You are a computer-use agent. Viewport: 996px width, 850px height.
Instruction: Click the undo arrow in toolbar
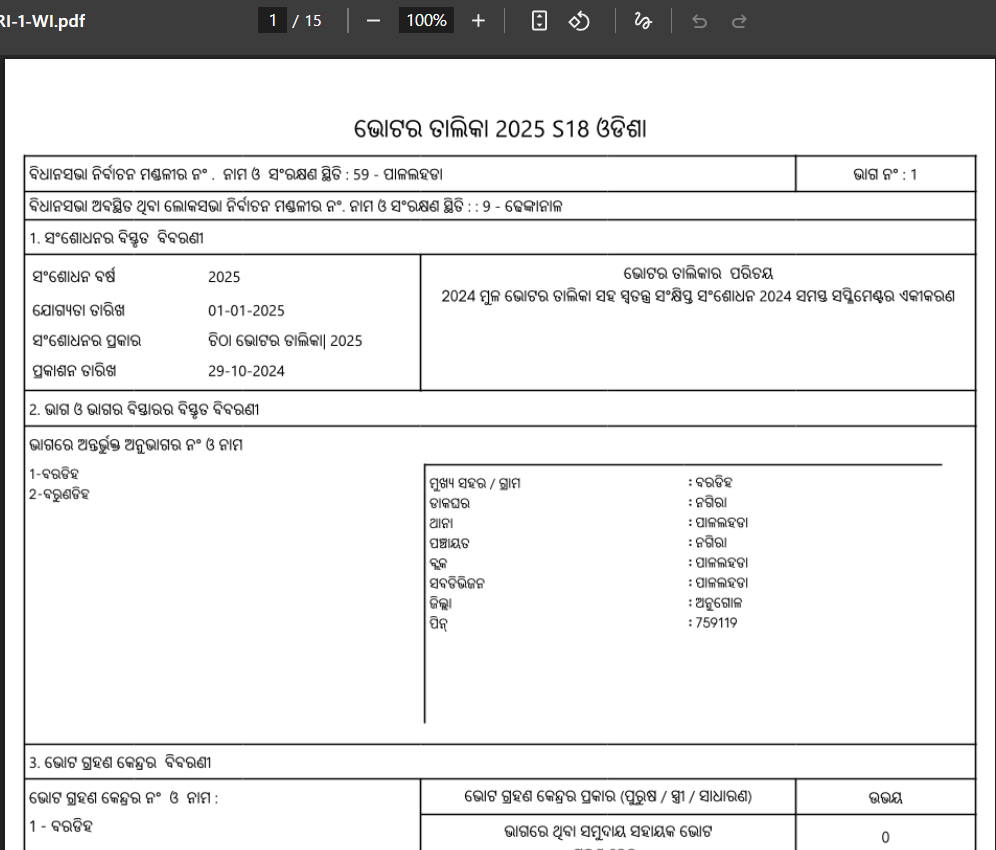pos(699,21)
